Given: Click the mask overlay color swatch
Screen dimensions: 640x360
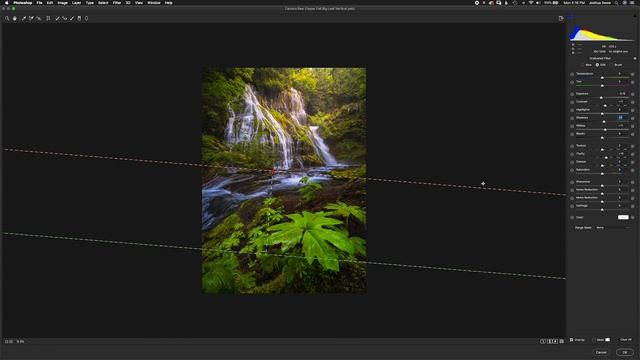Looking at the screenshot, I should (x=608, y=340).
